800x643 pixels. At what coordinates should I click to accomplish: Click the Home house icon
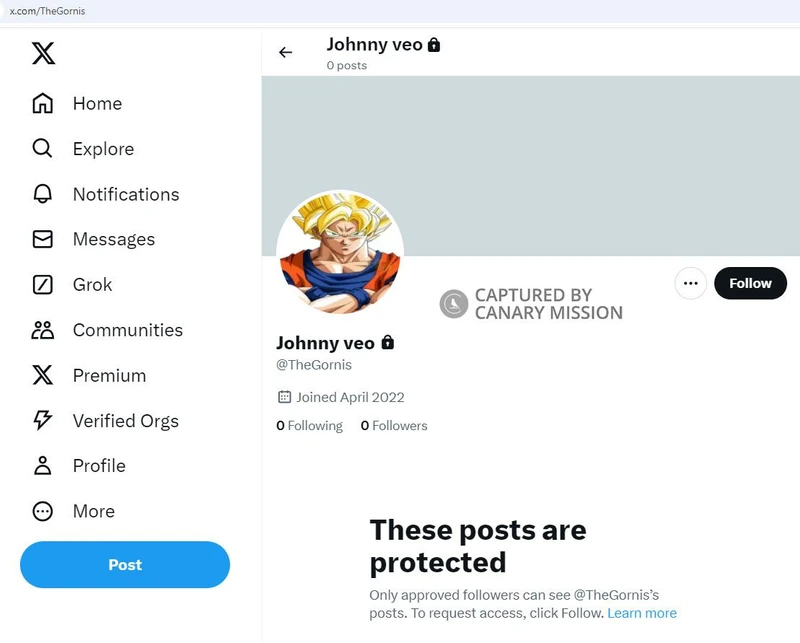pos(43,104)
